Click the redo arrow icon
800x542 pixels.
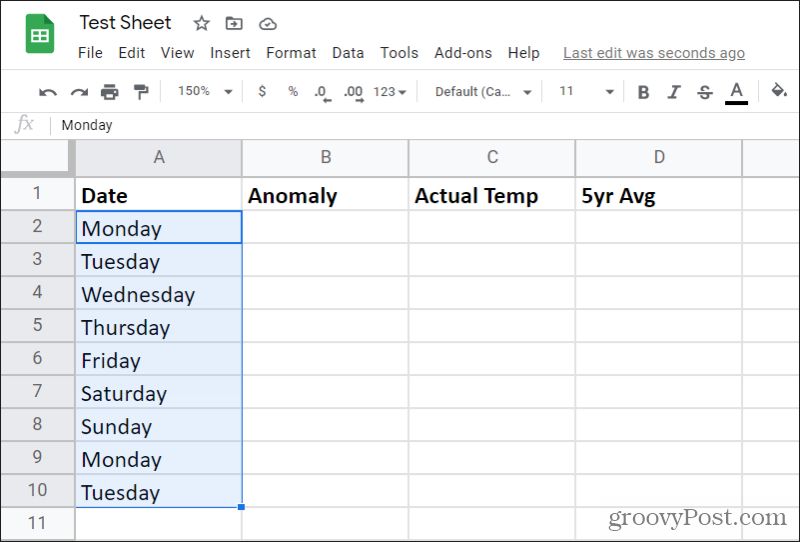point(79,92)
